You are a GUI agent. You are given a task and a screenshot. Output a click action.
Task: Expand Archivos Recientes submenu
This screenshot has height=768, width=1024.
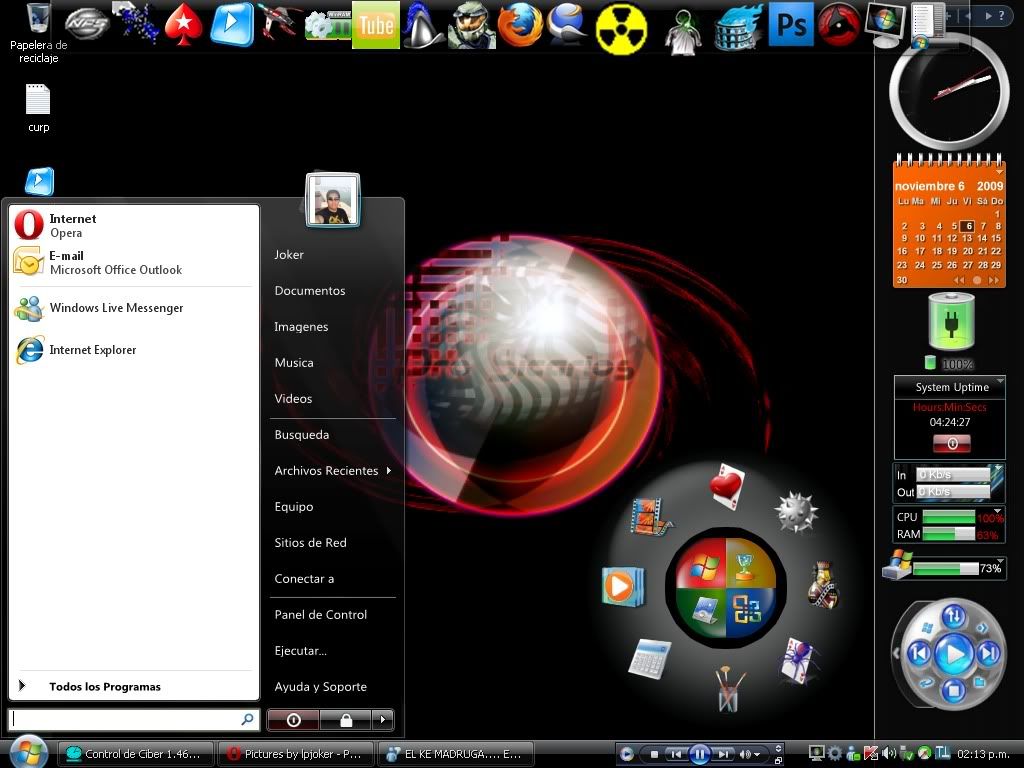(333, 471)
